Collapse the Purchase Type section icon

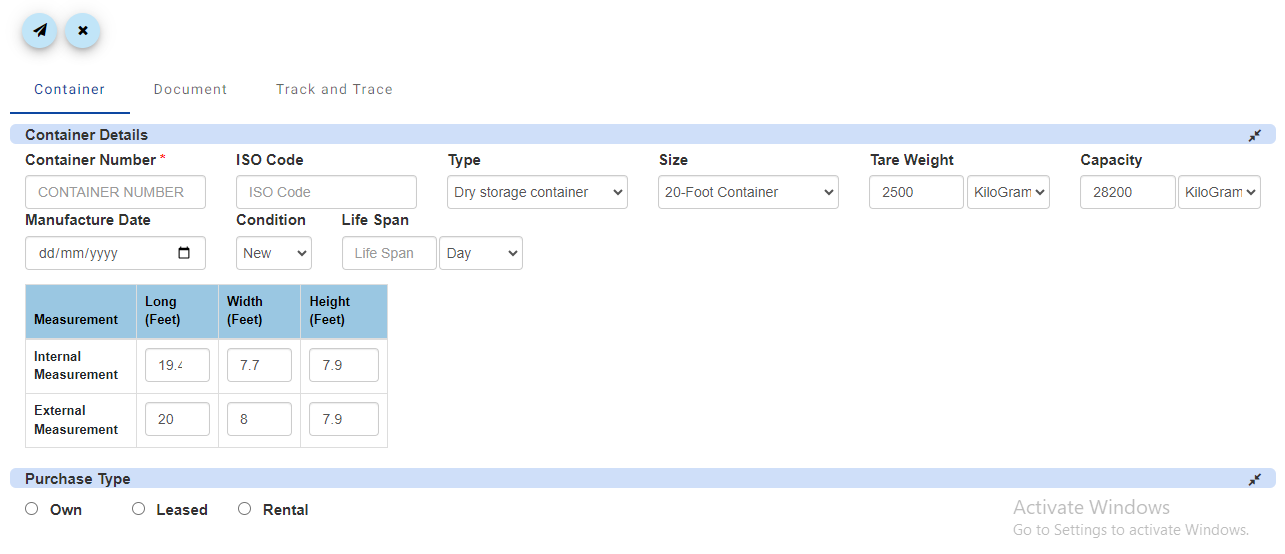1254,479
